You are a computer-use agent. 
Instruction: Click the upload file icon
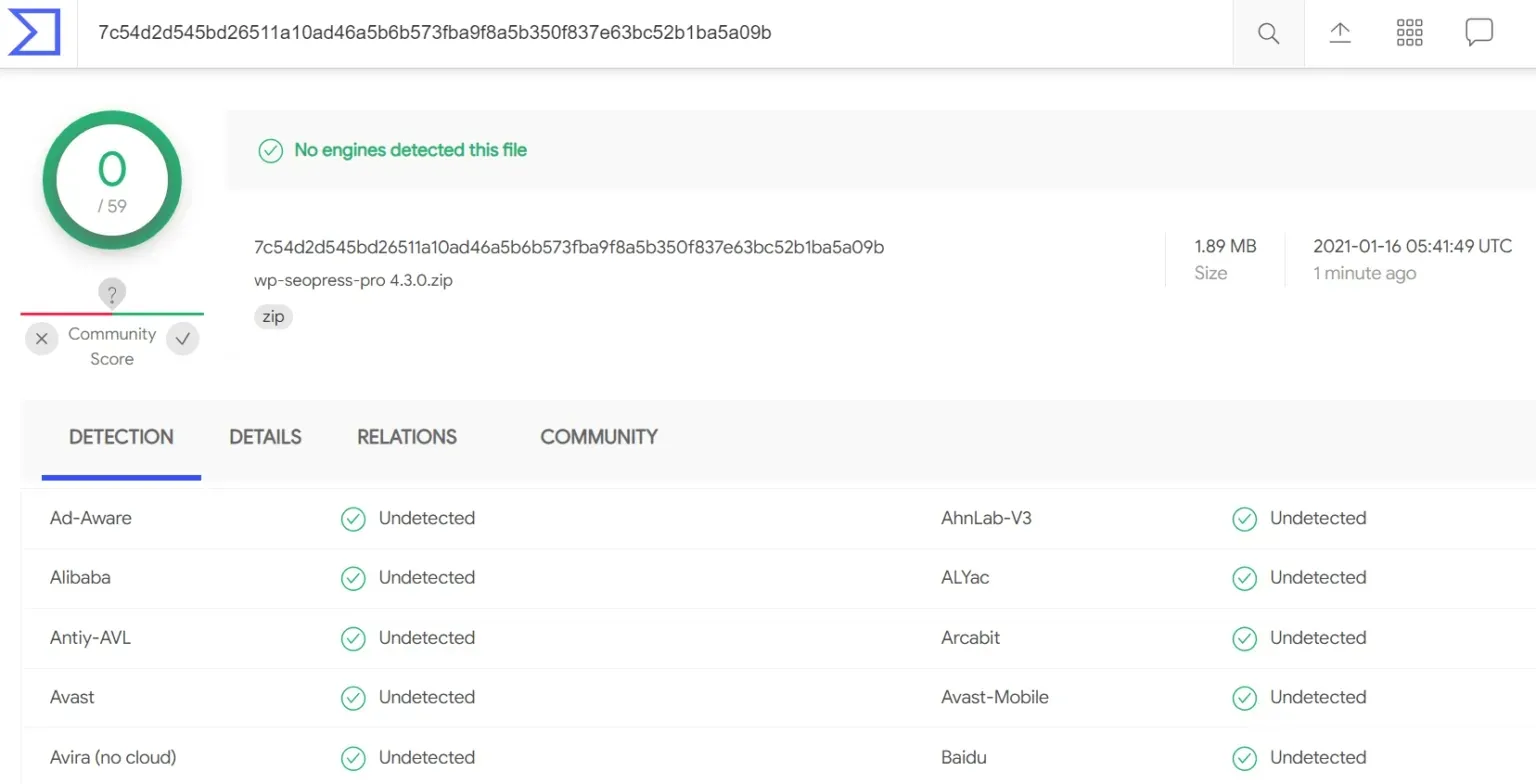point(1340,33)
